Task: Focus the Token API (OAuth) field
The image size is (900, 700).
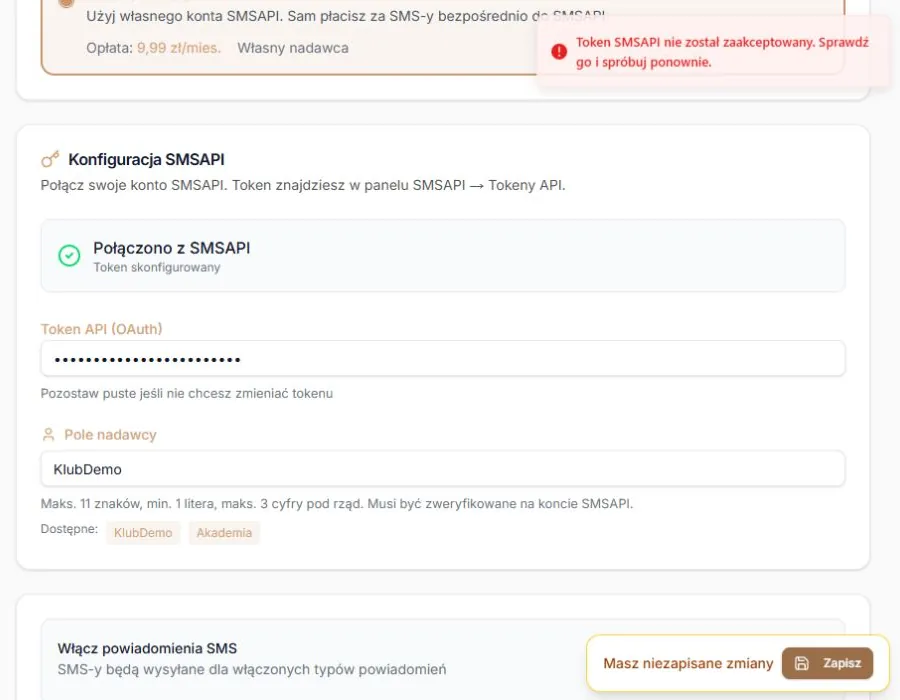Action: click(x=443, y=359)
